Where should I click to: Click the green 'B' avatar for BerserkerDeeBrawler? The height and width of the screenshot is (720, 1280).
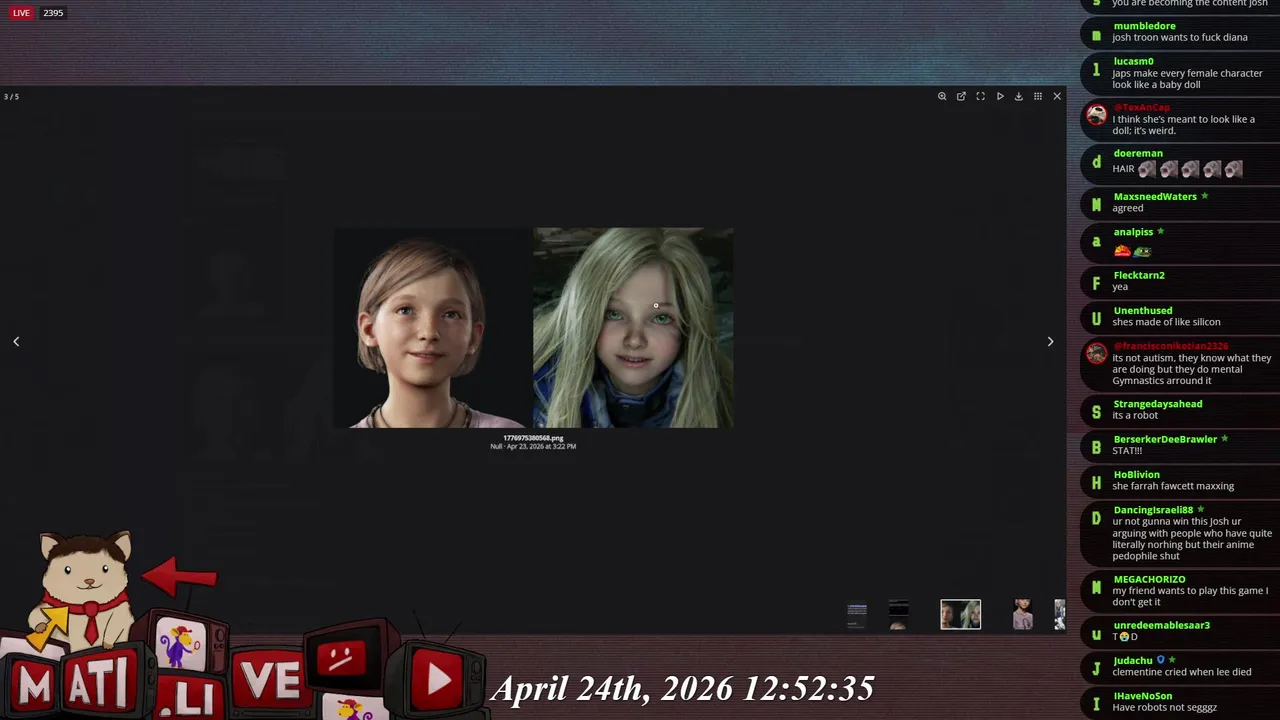tap(1096, 447)
